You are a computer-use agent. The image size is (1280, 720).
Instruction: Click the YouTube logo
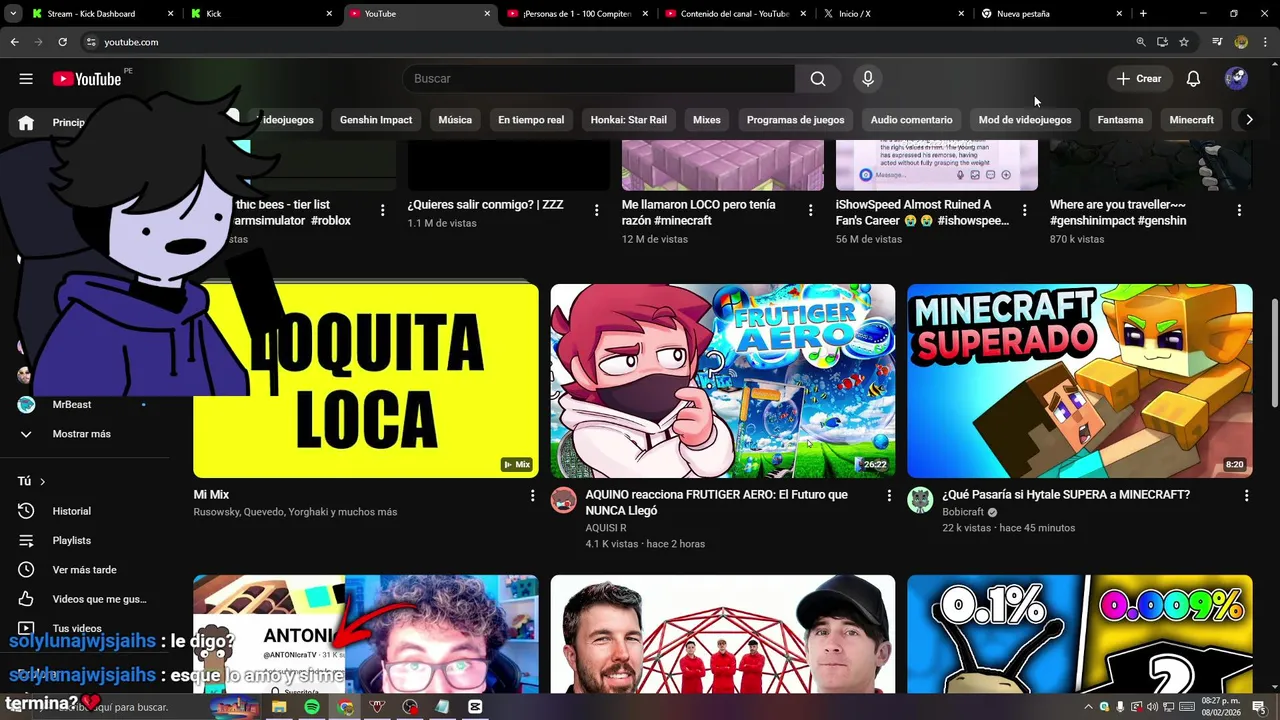click(87, 79)
